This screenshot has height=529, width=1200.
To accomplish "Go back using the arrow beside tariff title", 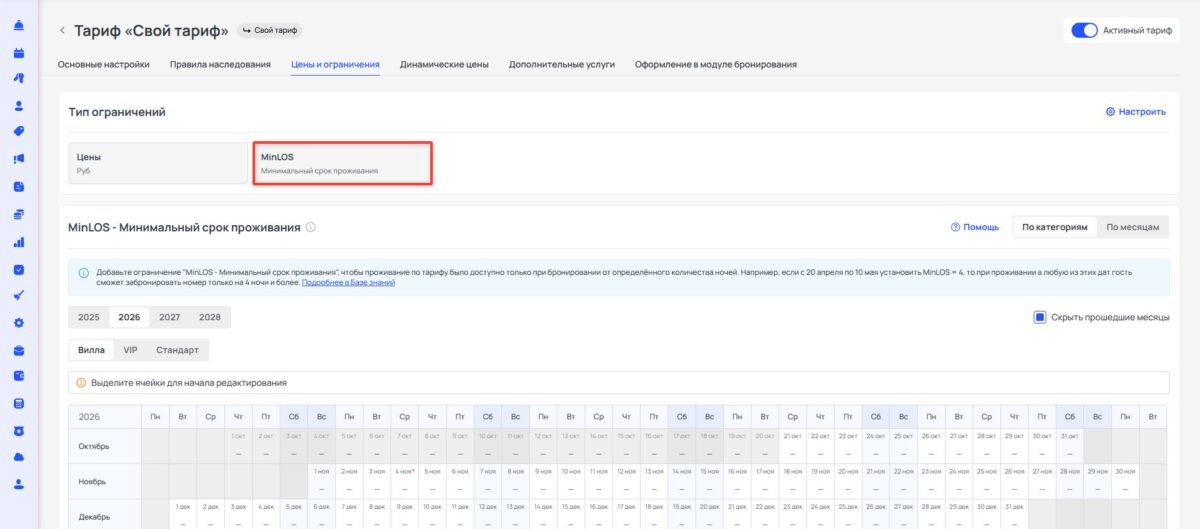I will coord(63,31).
